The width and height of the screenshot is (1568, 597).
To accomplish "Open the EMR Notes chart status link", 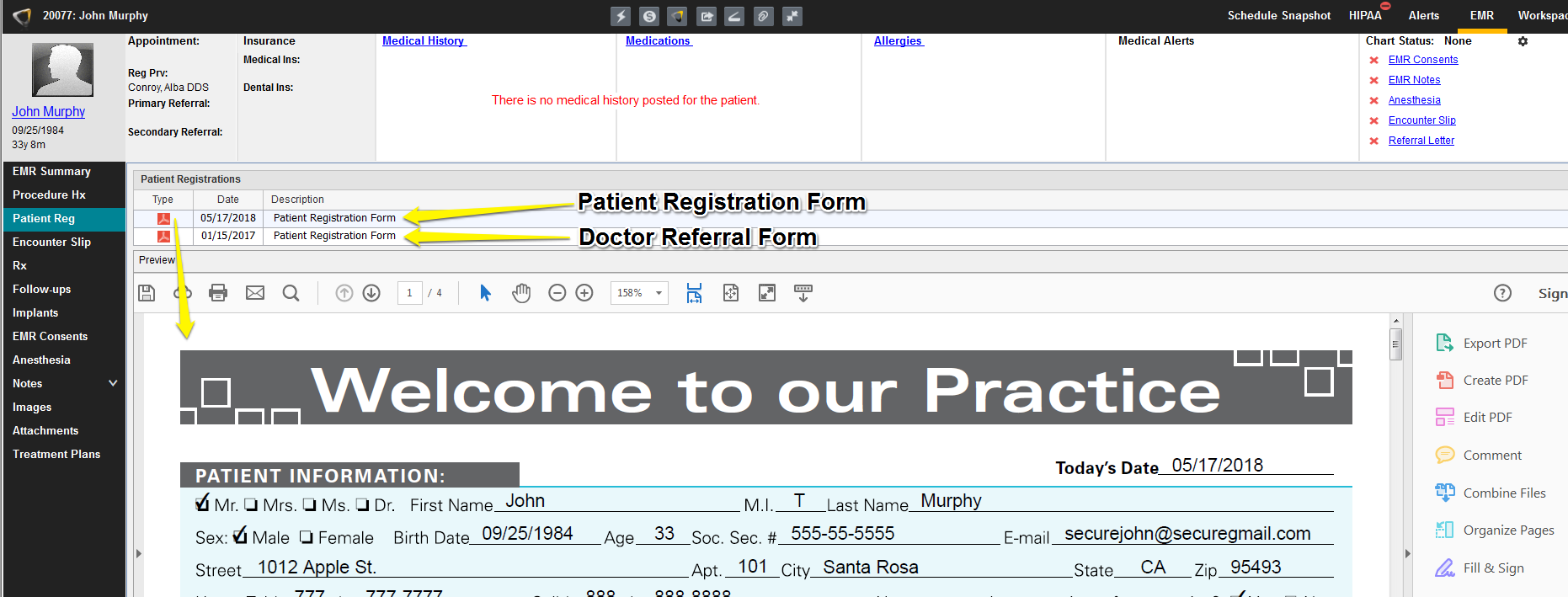I will click(x=1414, y=80).
